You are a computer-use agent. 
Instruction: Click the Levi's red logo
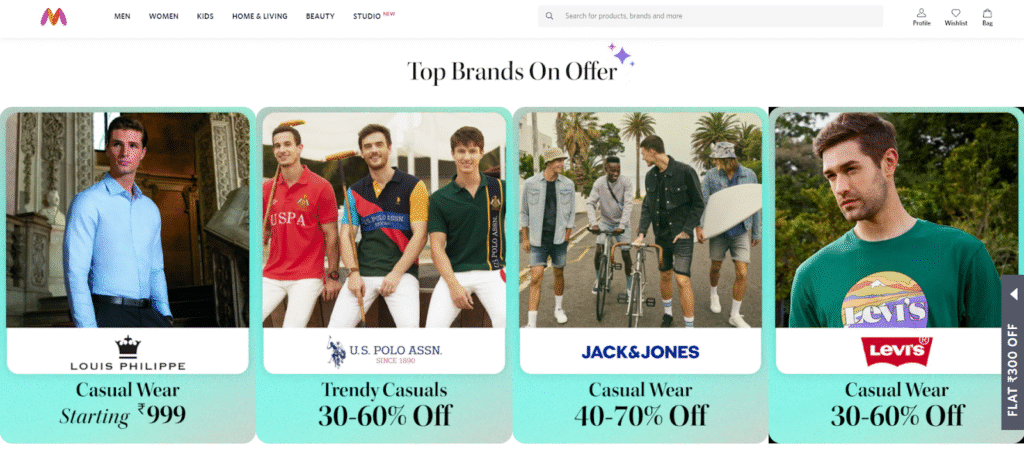coord(896,351)
